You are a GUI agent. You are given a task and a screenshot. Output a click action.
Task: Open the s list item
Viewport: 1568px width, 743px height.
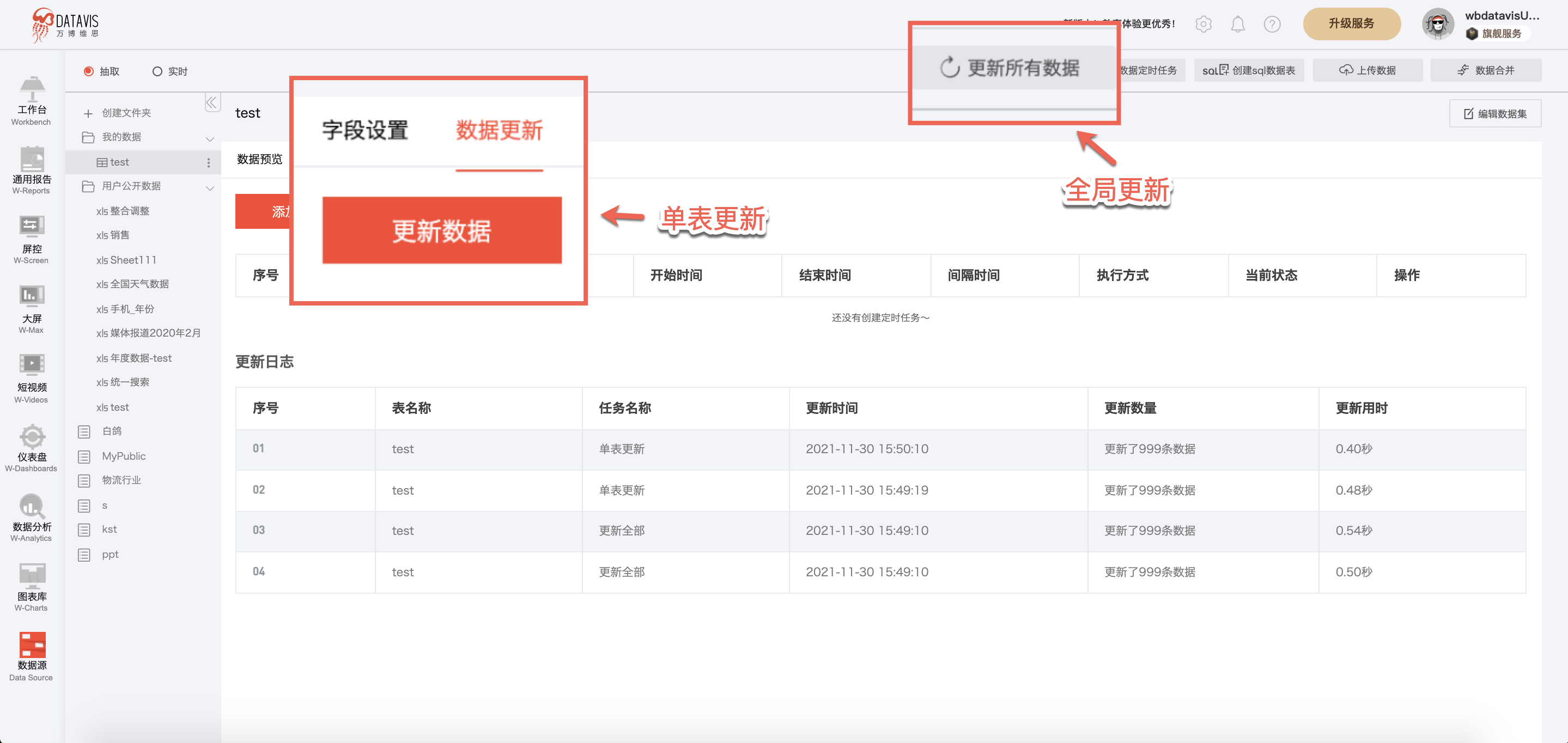tap(105, 506)
